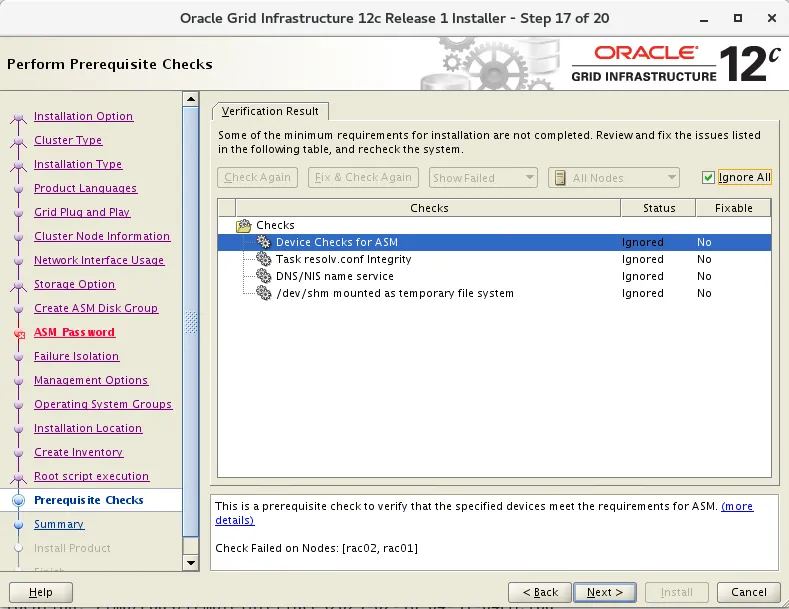Go to Installation Location step
This screenshot has height=609, width=789.
click(88, 428)
